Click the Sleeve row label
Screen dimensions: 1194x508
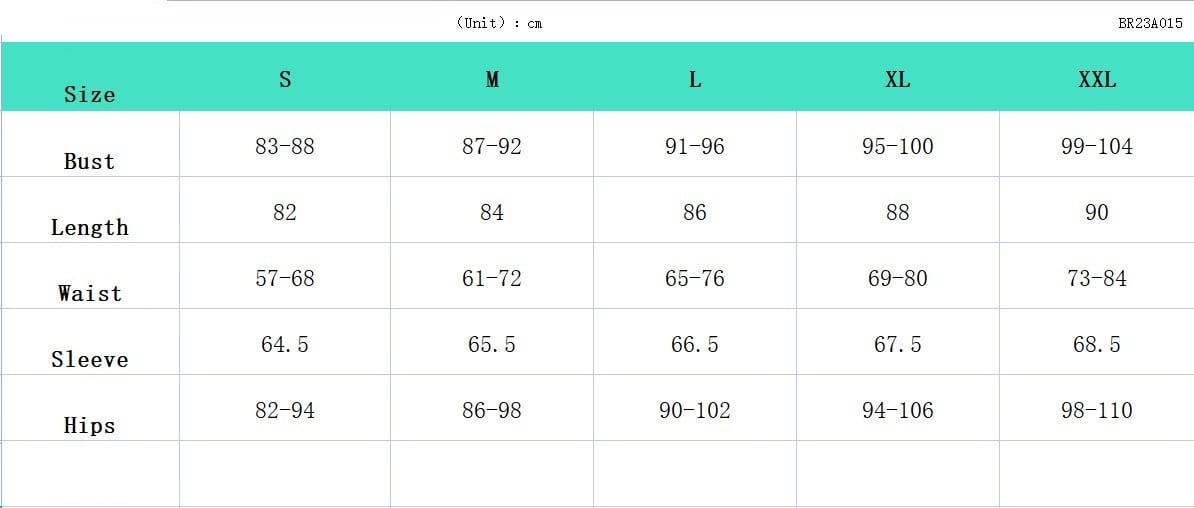[90, 359]
